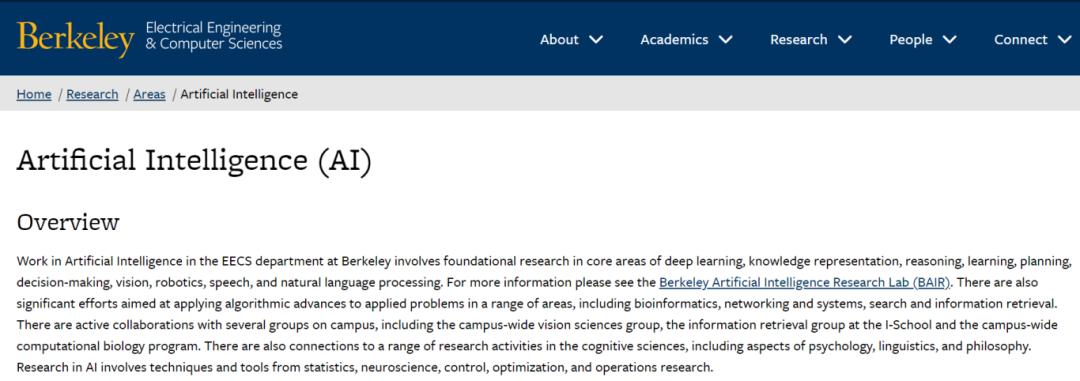Click the Electrical Engineering & Computer Sciences logo text
The width and height of the screenshot is (1080, 381).
214,36
